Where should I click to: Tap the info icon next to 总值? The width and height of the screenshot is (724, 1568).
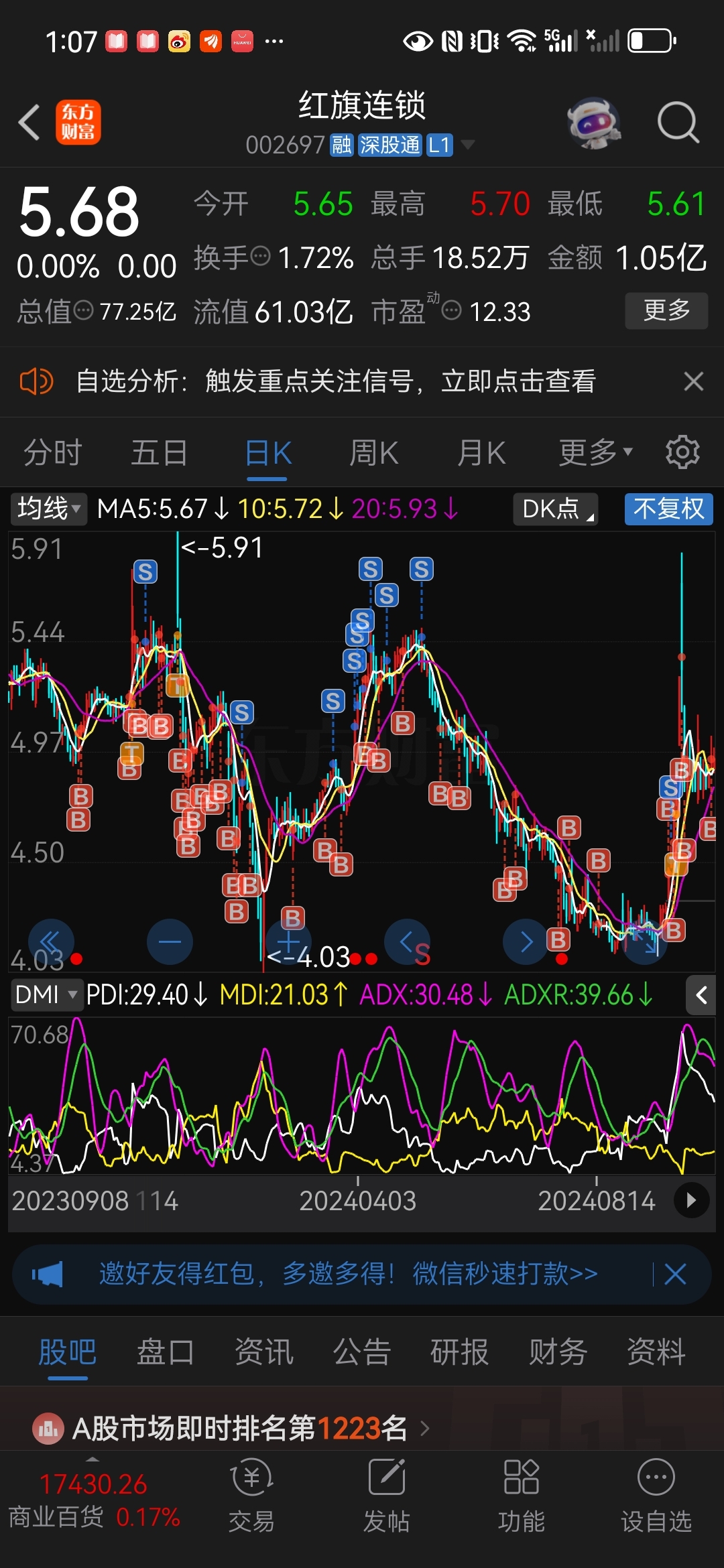click(x=83, y=310)
